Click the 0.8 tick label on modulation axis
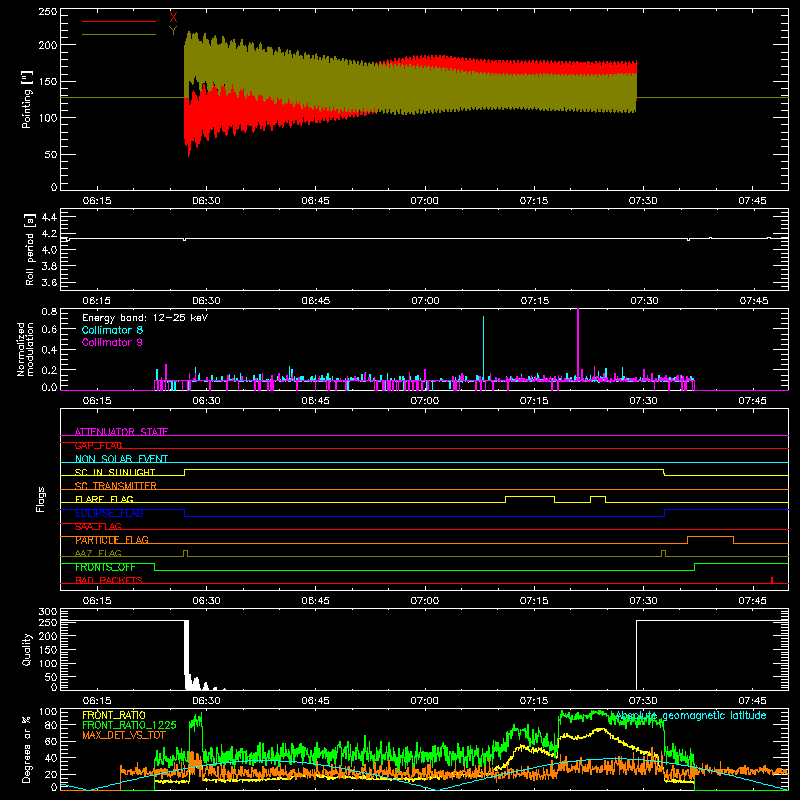Viewport: 800px width, 800px height. click(49, 312)
